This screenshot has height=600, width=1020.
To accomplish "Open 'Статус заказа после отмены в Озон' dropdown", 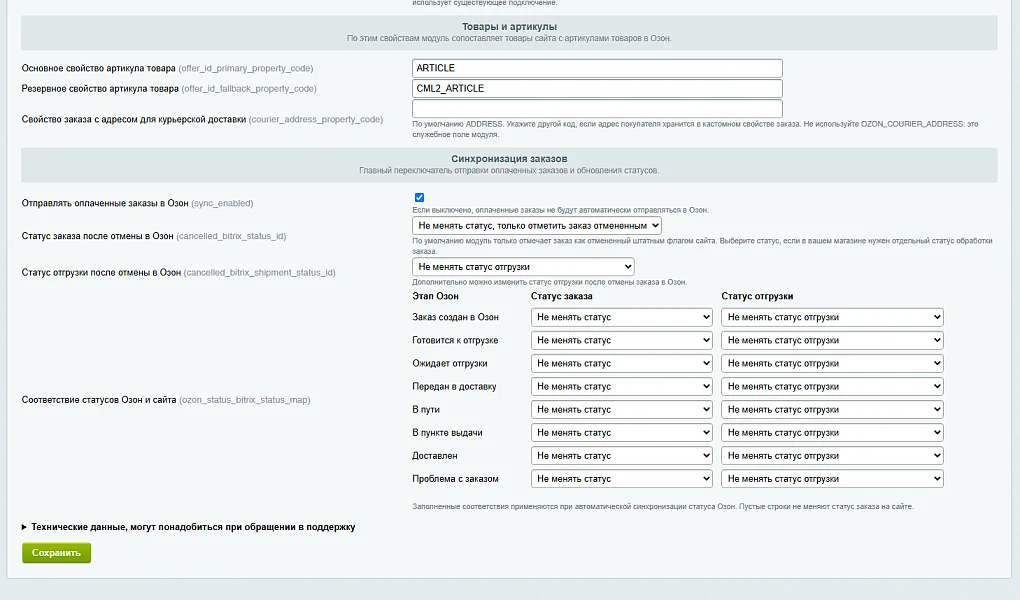I will click(x=537, y=226).
